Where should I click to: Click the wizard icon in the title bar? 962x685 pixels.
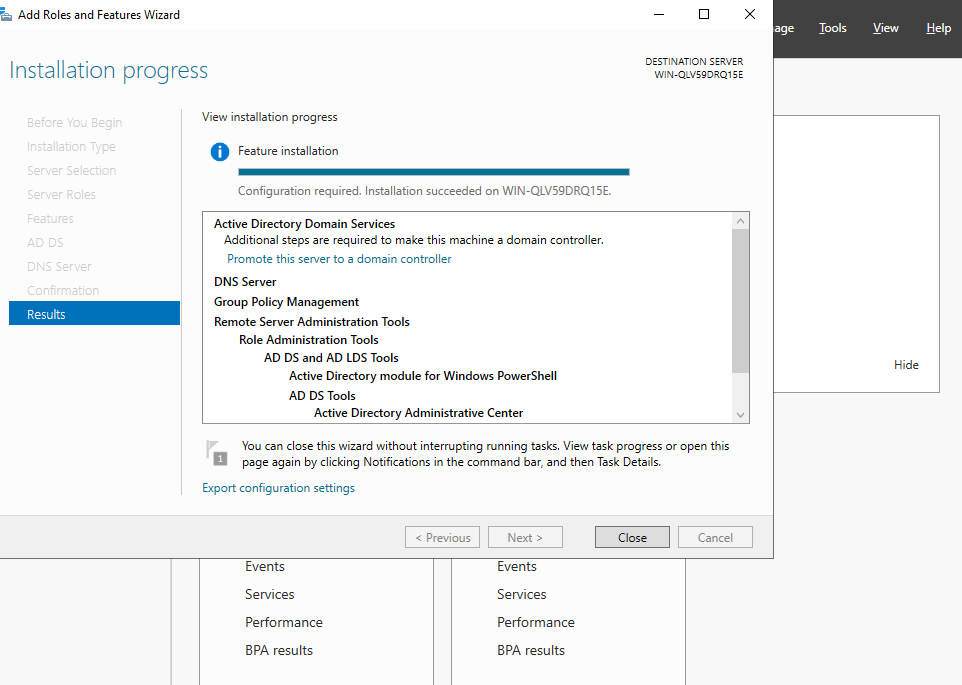[x=7, y=15]
